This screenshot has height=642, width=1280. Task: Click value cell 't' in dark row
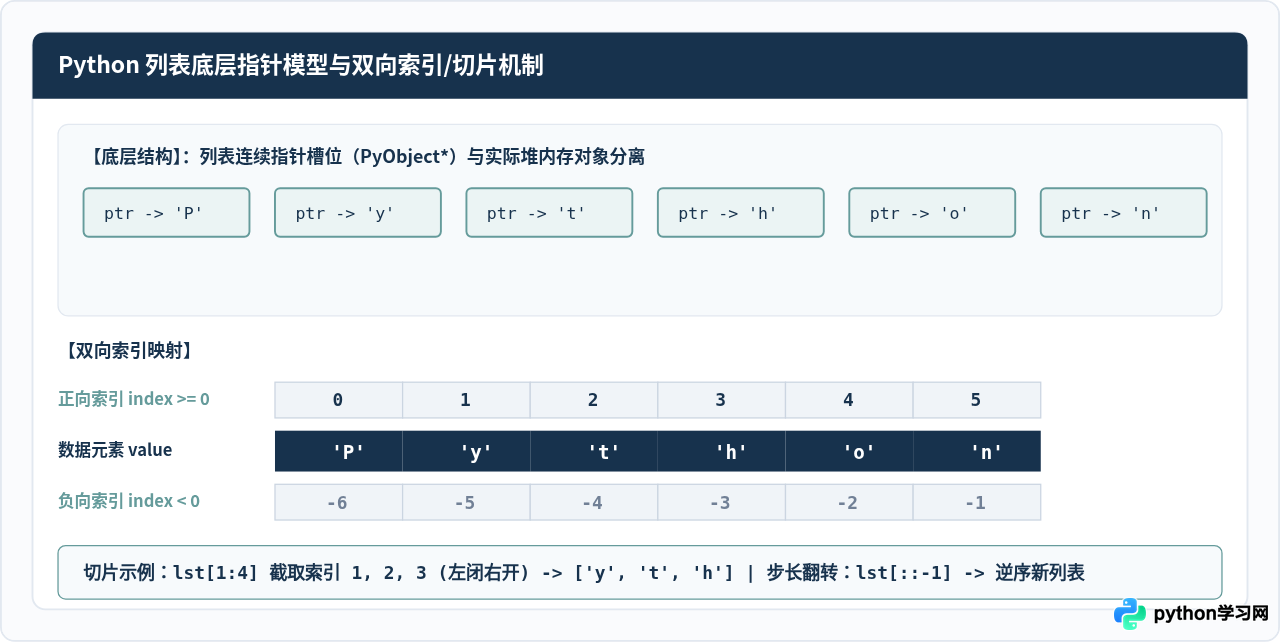[594, 451]
